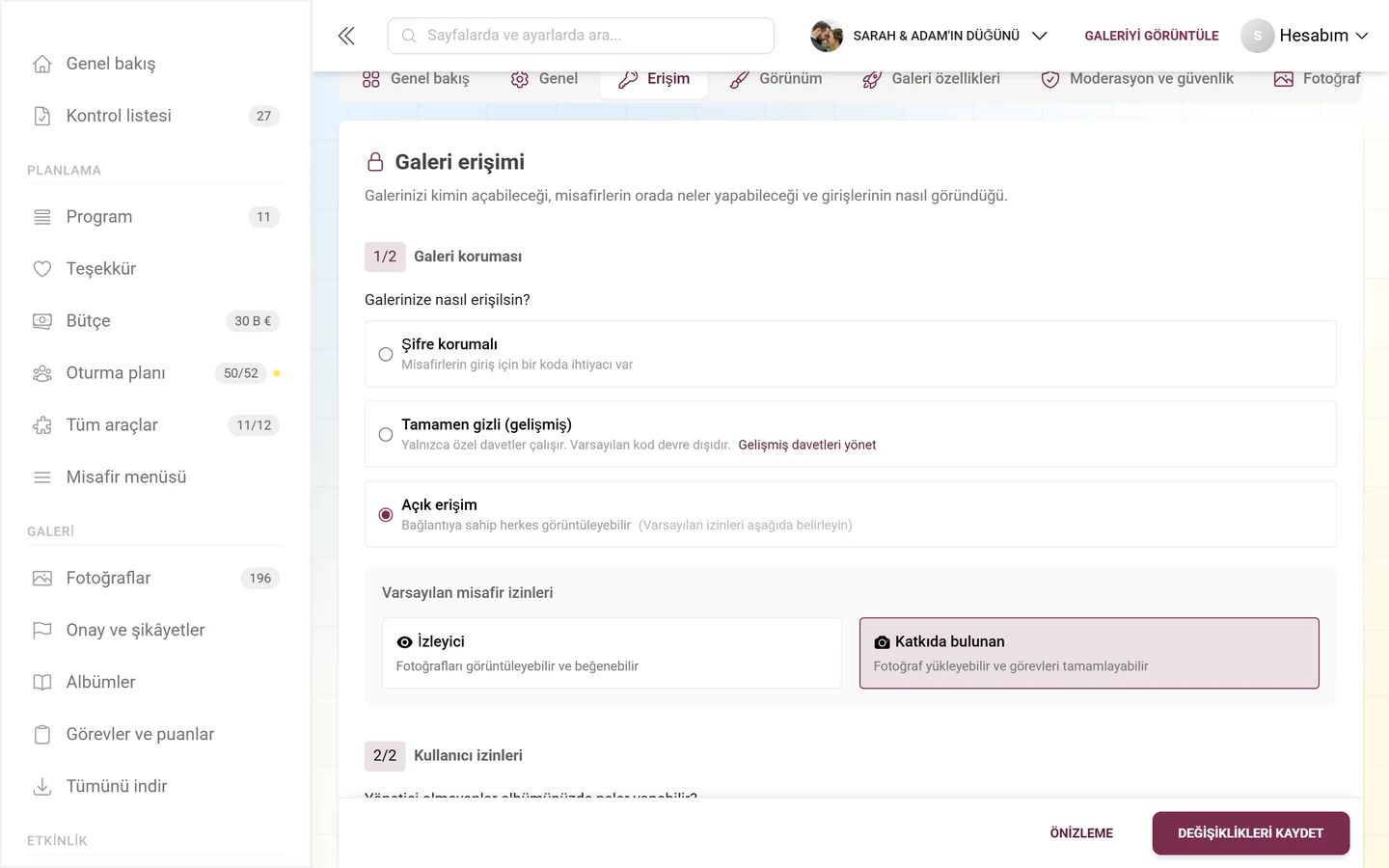
Task: Click Değişiklikleri Kaydet button
Action: pyautogui.click(x=1250, y=833)
